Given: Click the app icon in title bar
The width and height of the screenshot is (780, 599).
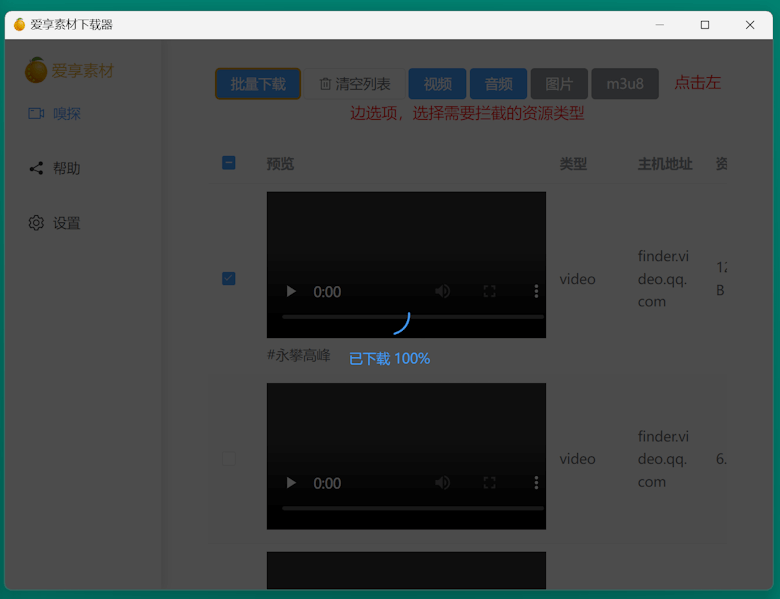Looking at the screenshot, I should point(19,24).
